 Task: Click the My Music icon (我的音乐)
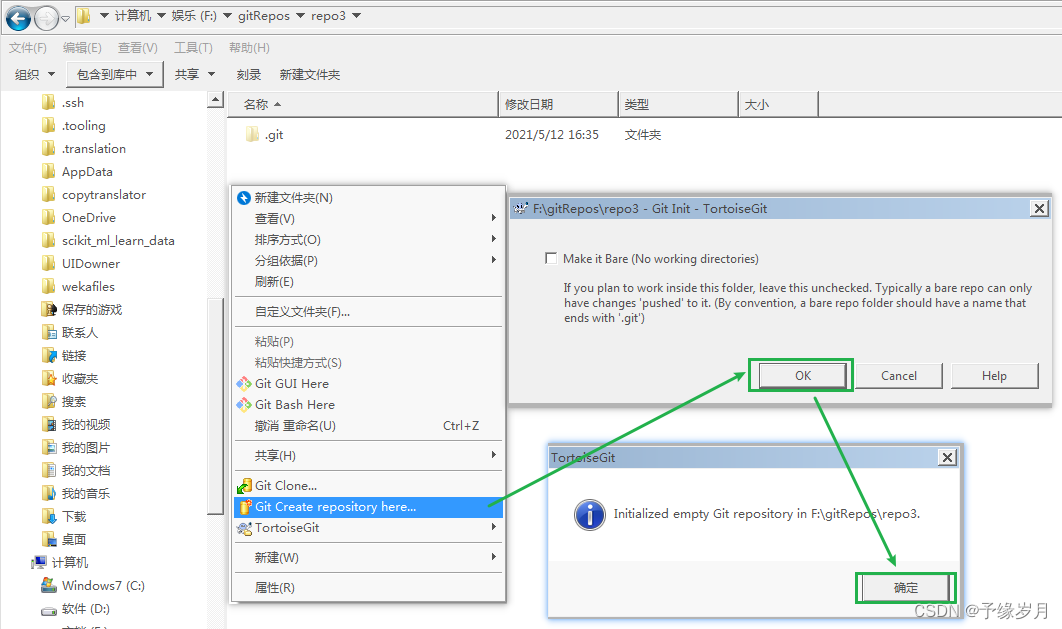pos(49,494)
